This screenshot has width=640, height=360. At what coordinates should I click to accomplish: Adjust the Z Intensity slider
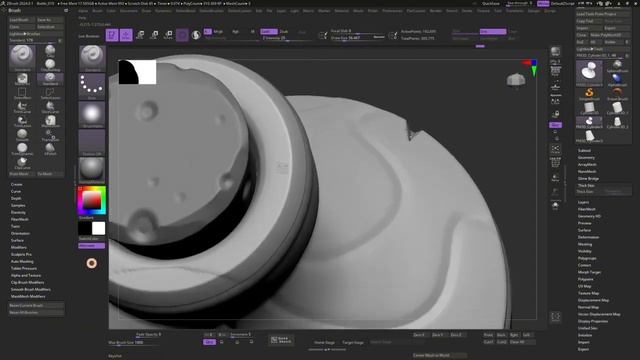coord(286,38)
